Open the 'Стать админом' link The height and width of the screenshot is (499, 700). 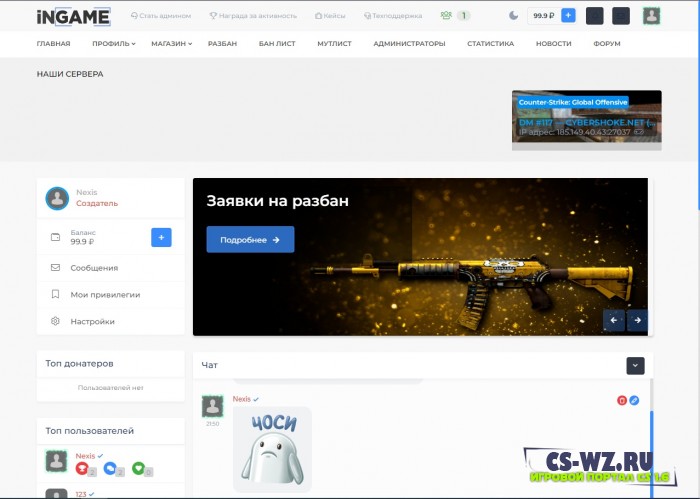click(x=161, y=16)
